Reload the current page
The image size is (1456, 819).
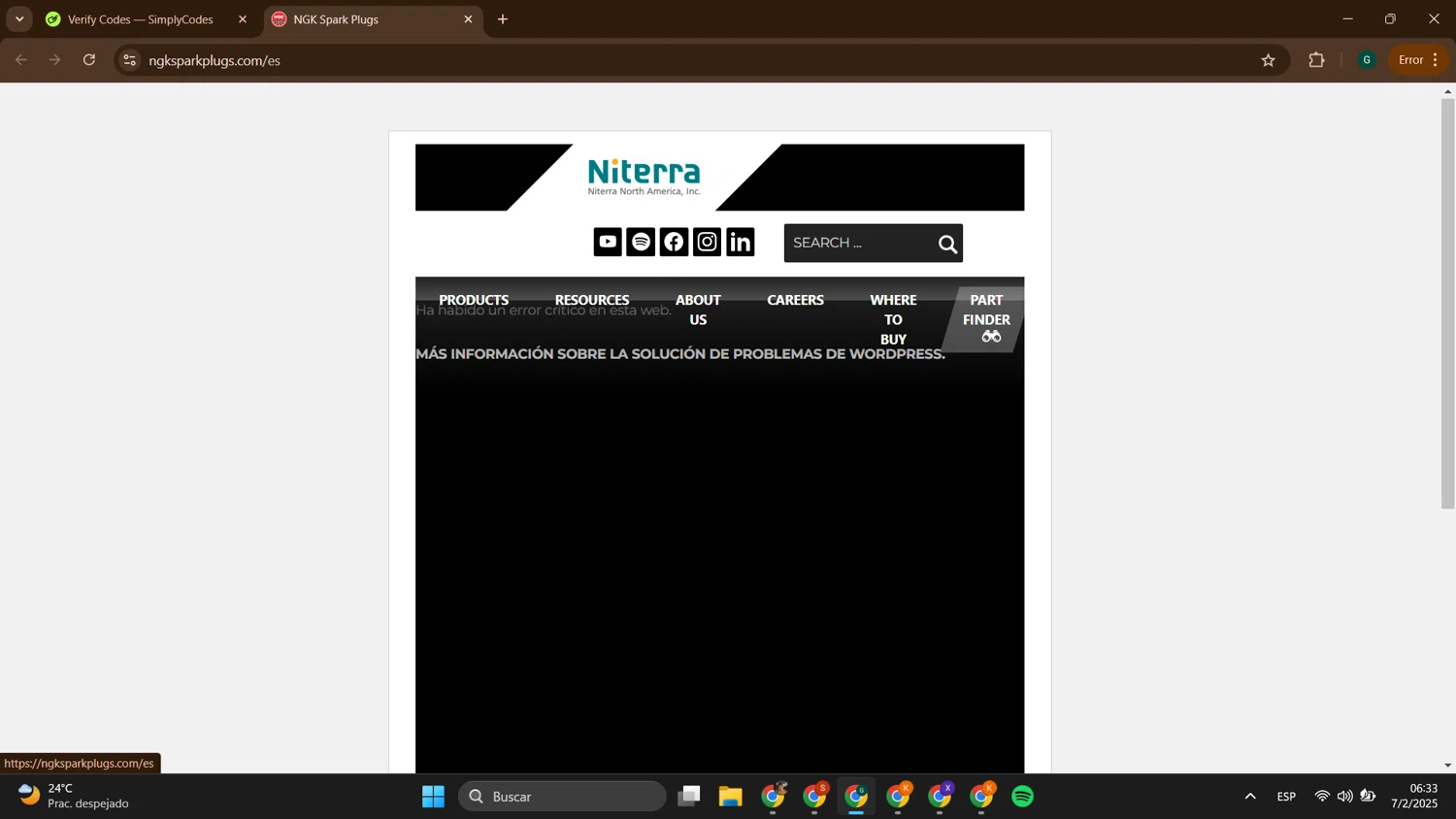tap(89, 60)
